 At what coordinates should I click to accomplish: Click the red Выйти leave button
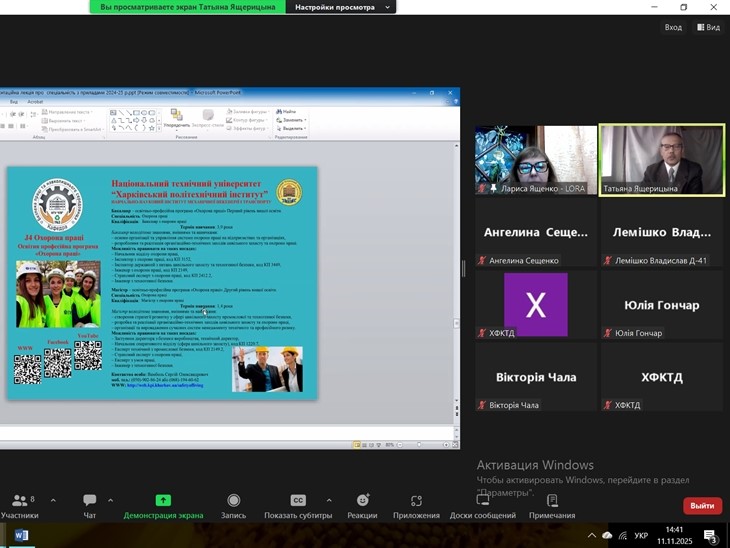(x=702, y=506)
